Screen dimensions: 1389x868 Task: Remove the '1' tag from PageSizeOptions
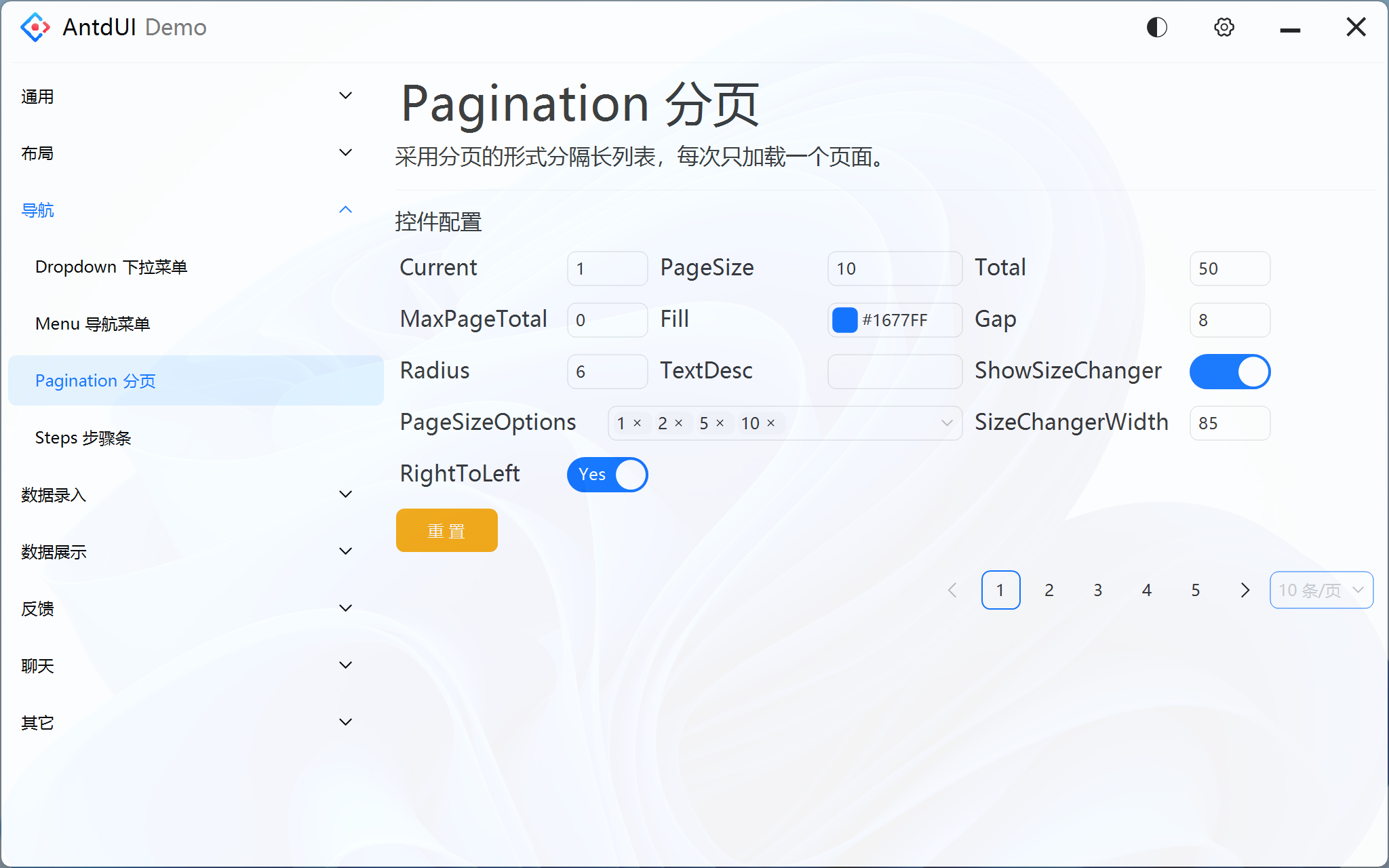click(x=636, y=422)
